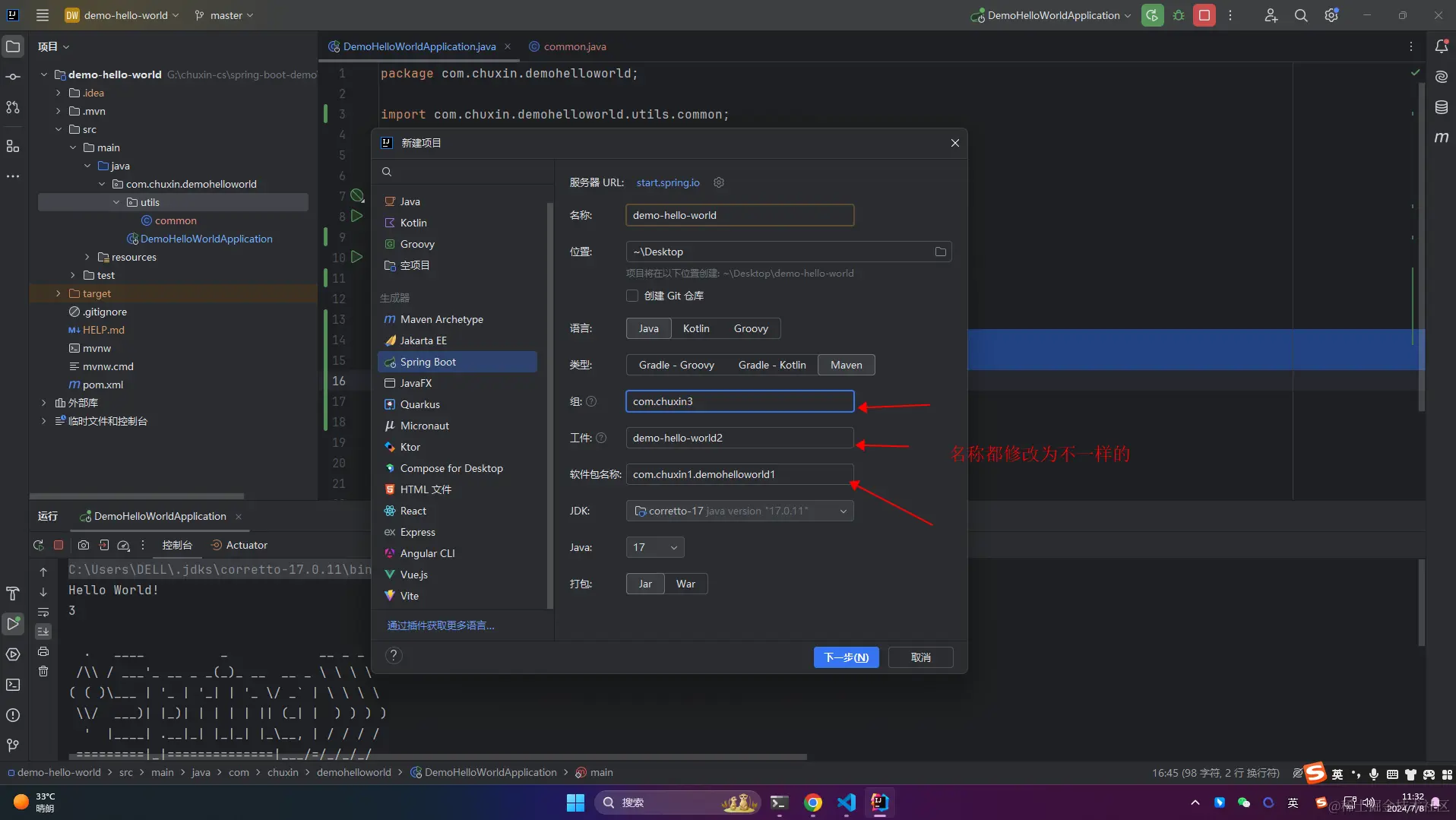The image size is (1456, 820).
Task: Open Google Chrome from taskbar
Action: point(813,803)
